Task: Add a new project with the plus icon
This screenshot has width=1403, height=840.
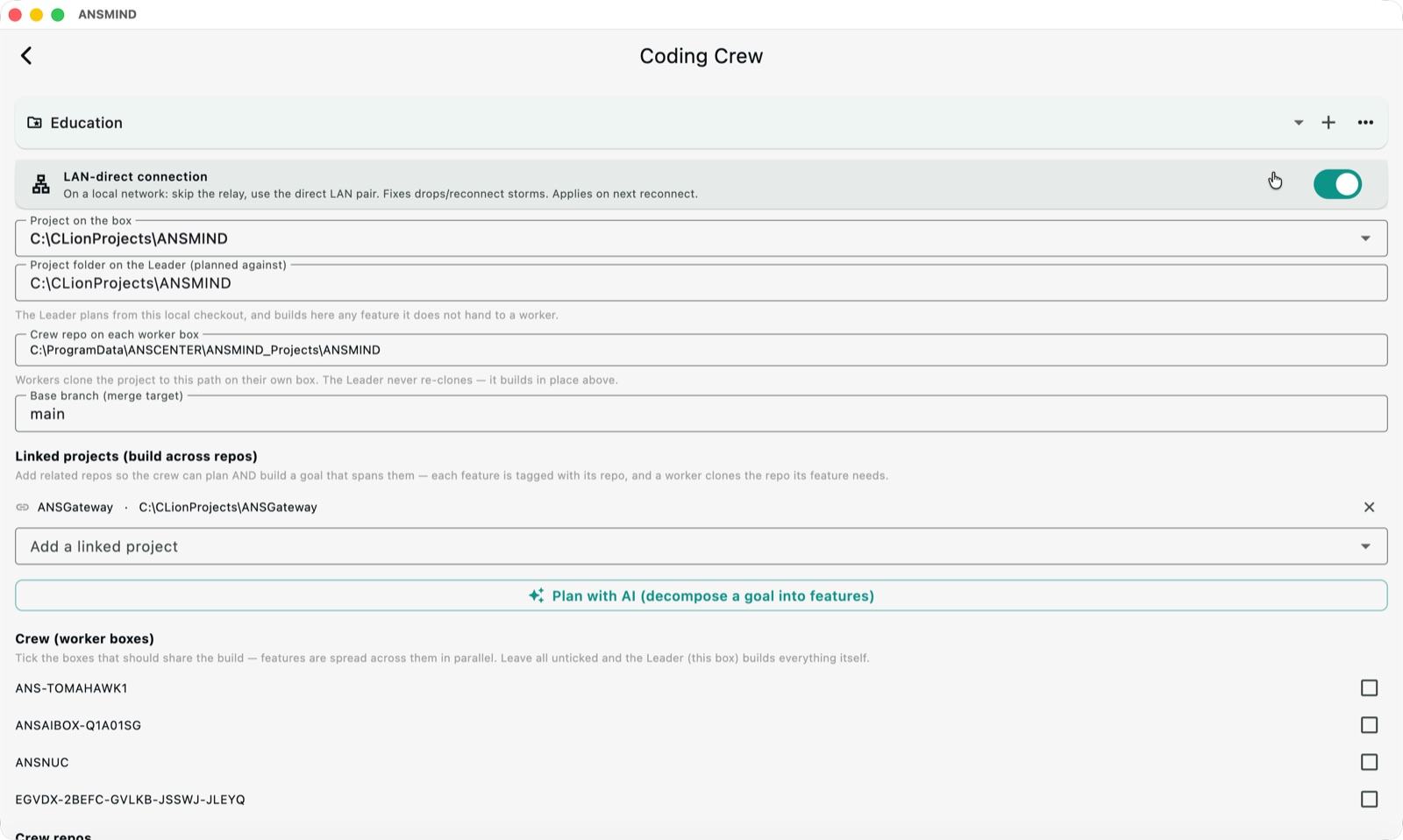Action: [x=1328, y=123]
